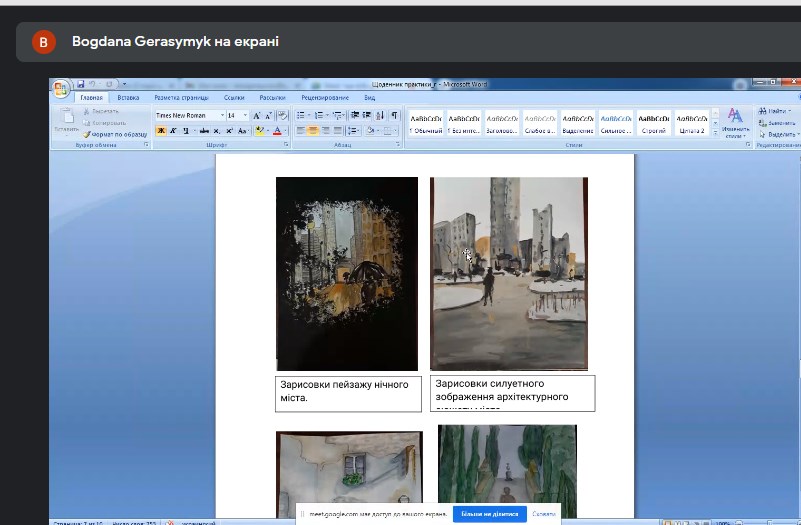Screen dimensions: 801x525
Task: Toggle italic К formatting
Action: (x=173, y=131)
